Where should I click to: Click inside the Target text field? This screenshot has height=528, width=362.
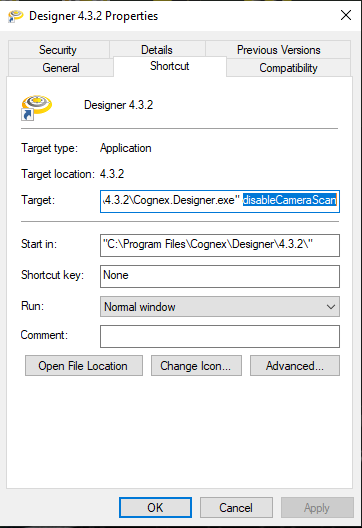pyautogui.click(x=220, y=201)
